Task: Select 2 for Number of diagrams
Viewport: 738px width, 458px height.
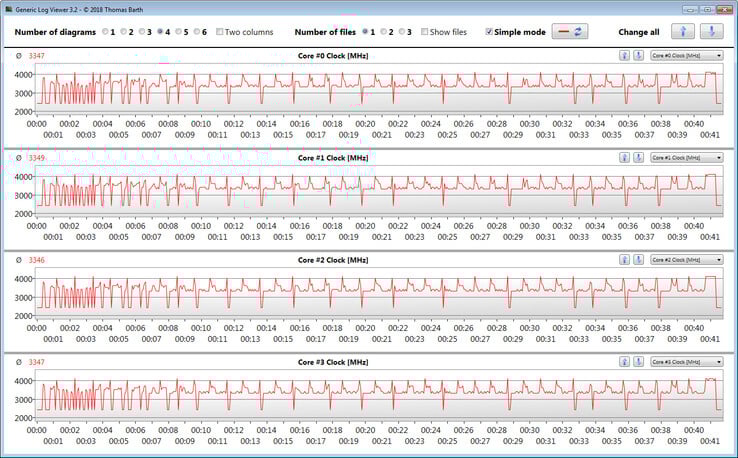Action: click(x=124, y=32)
